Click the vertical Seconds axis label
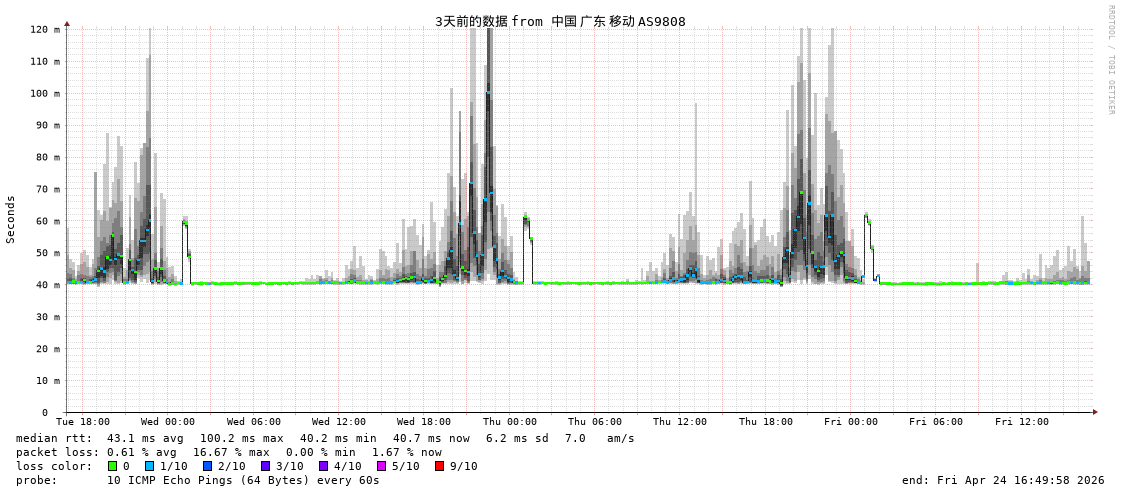Image resolution: width=1121 pixels, height=494 pixels. 11,219
